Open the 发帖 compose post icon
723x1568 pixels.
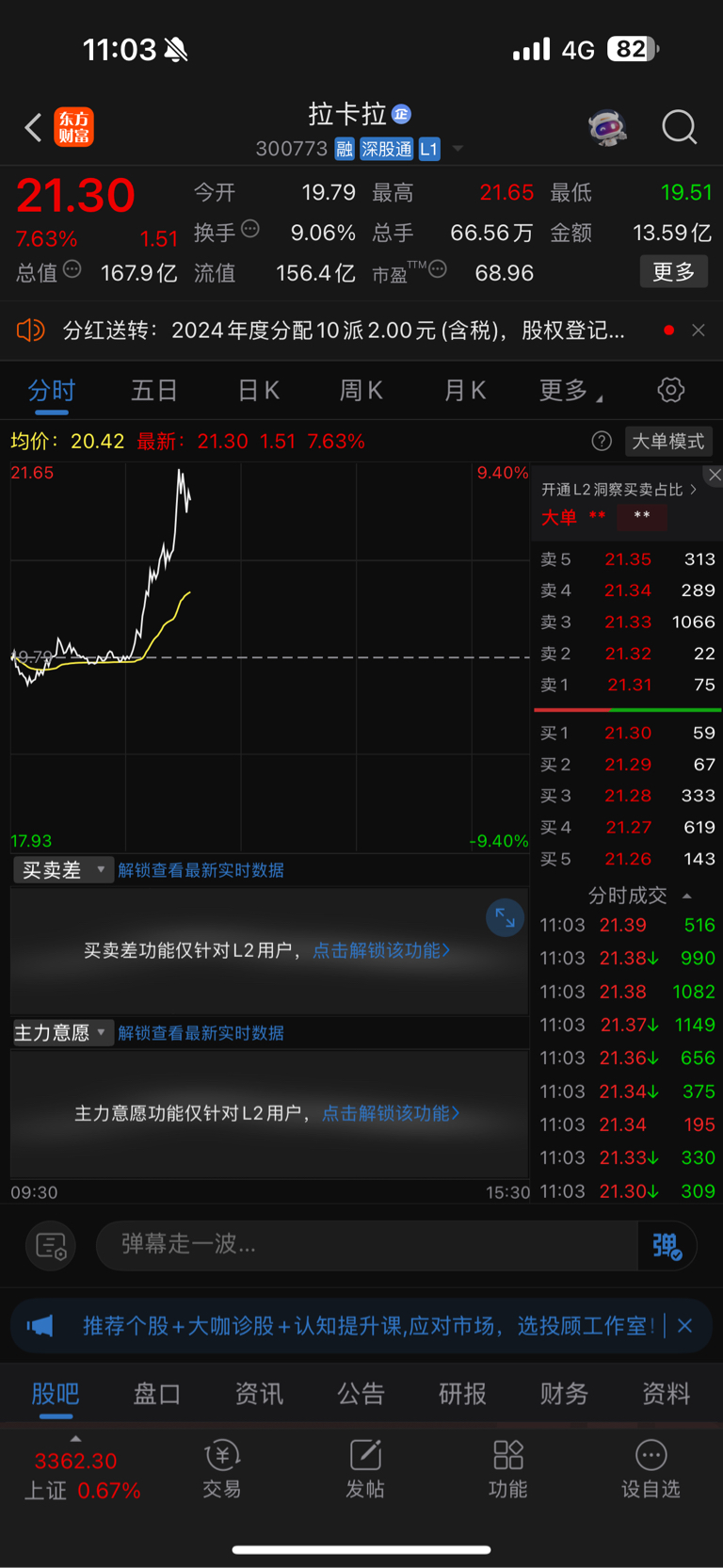point(365,1469)
